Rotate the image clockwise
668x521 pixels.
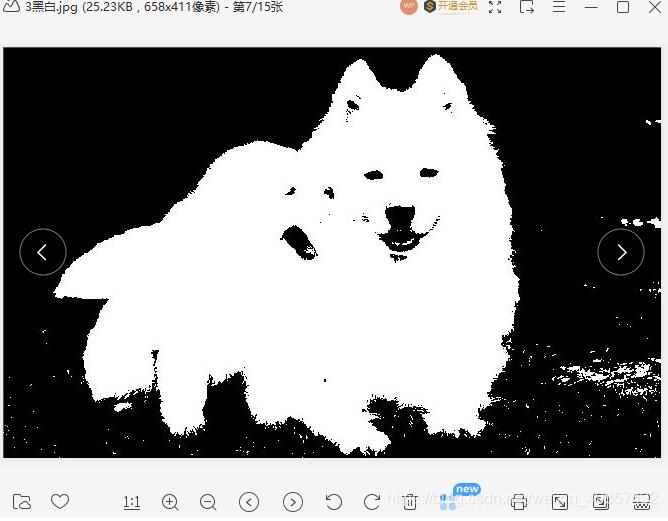[371, 502]
